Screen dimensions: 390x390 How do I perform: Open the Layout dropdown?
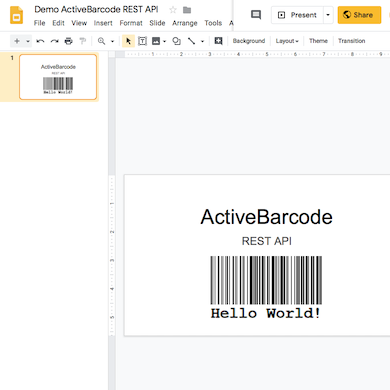click(x=287, y=41)
